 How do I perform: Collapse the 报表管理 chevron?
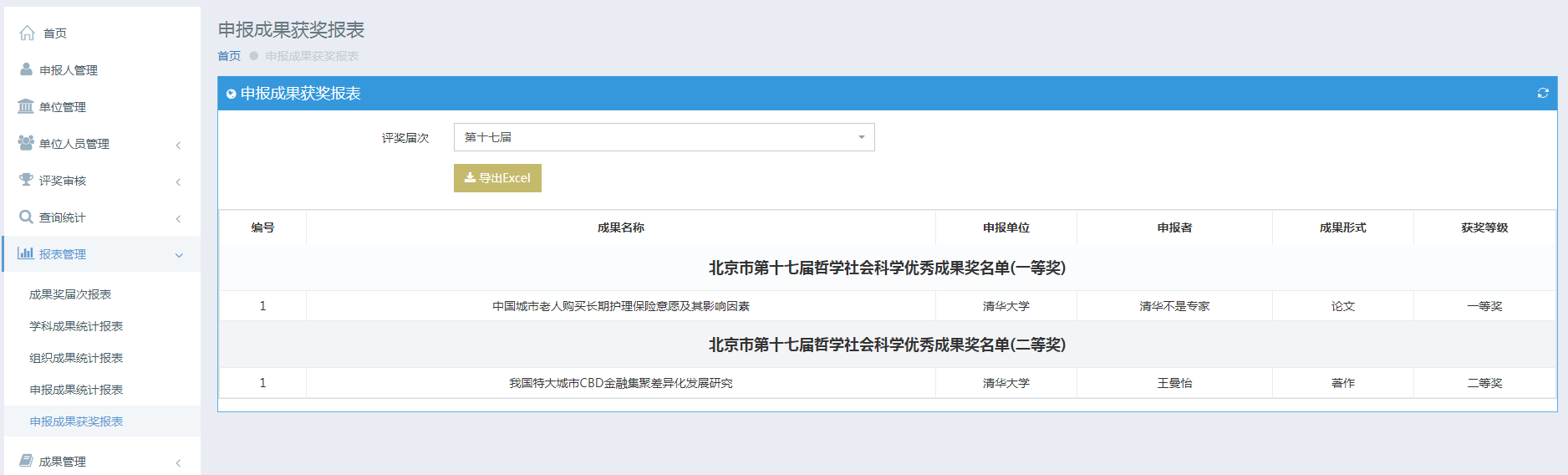pos(179,255)
